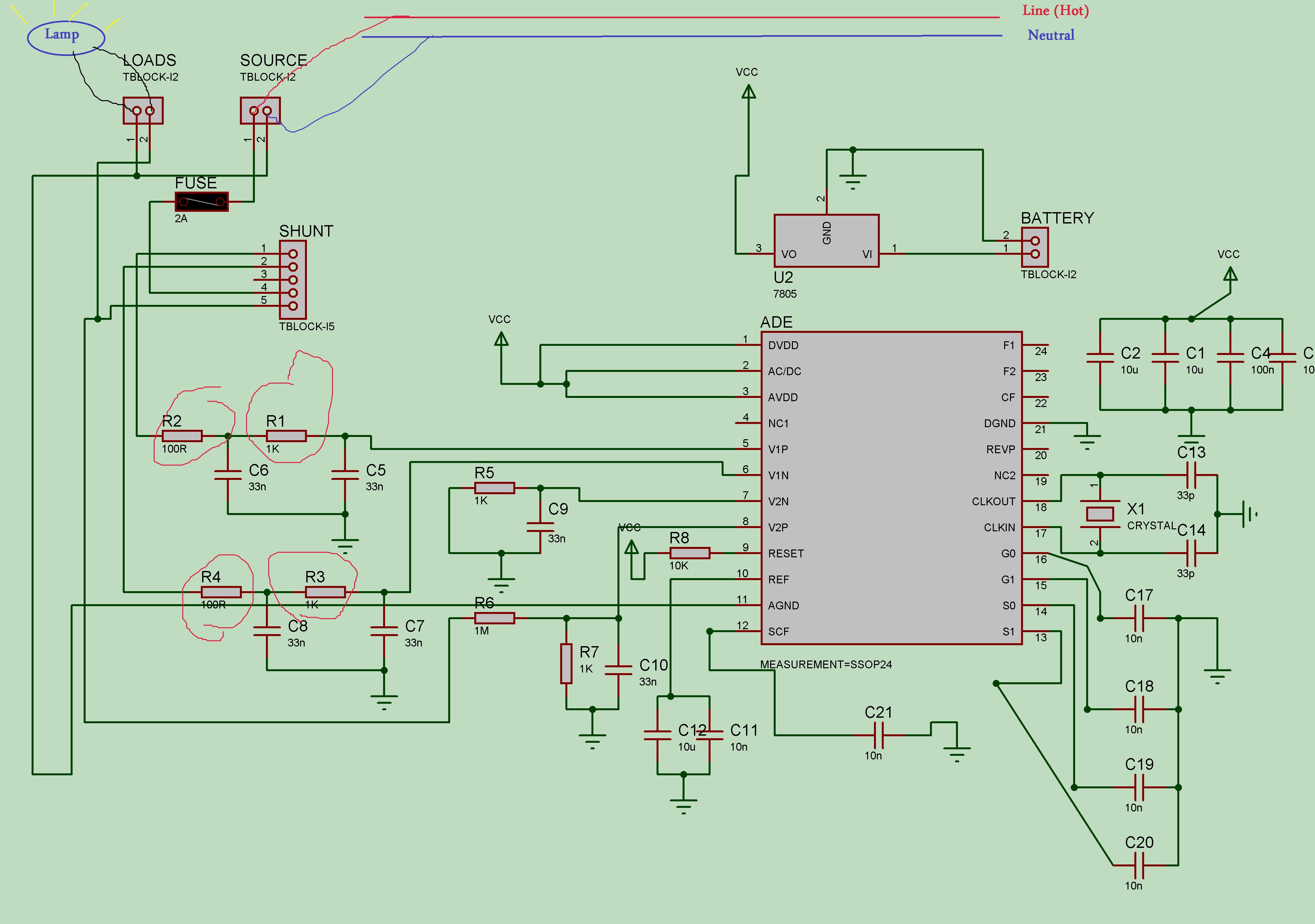Select capacitor C11 symbol
Image resolution: width=1315 pixels, height=924 pixels.
pyautogui.click(x=710, y=735)
